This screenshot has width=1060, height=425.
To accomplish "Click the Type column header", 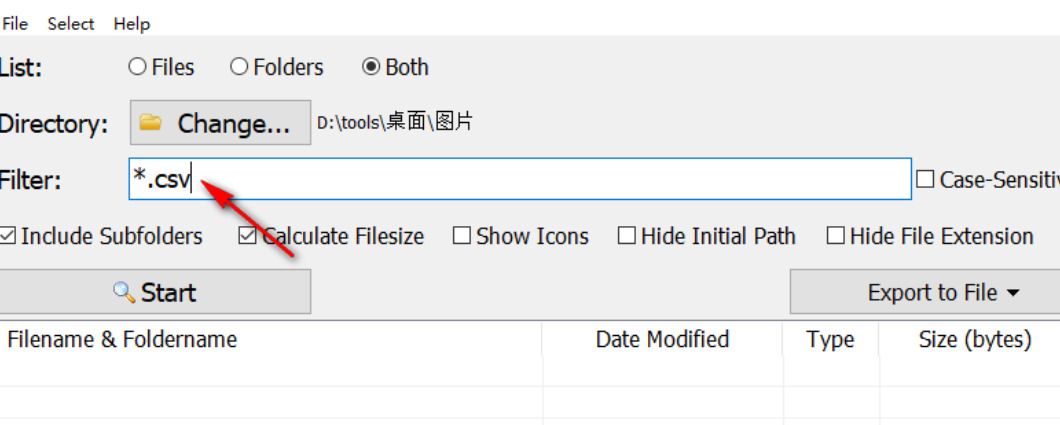I will tap(830, 339).
